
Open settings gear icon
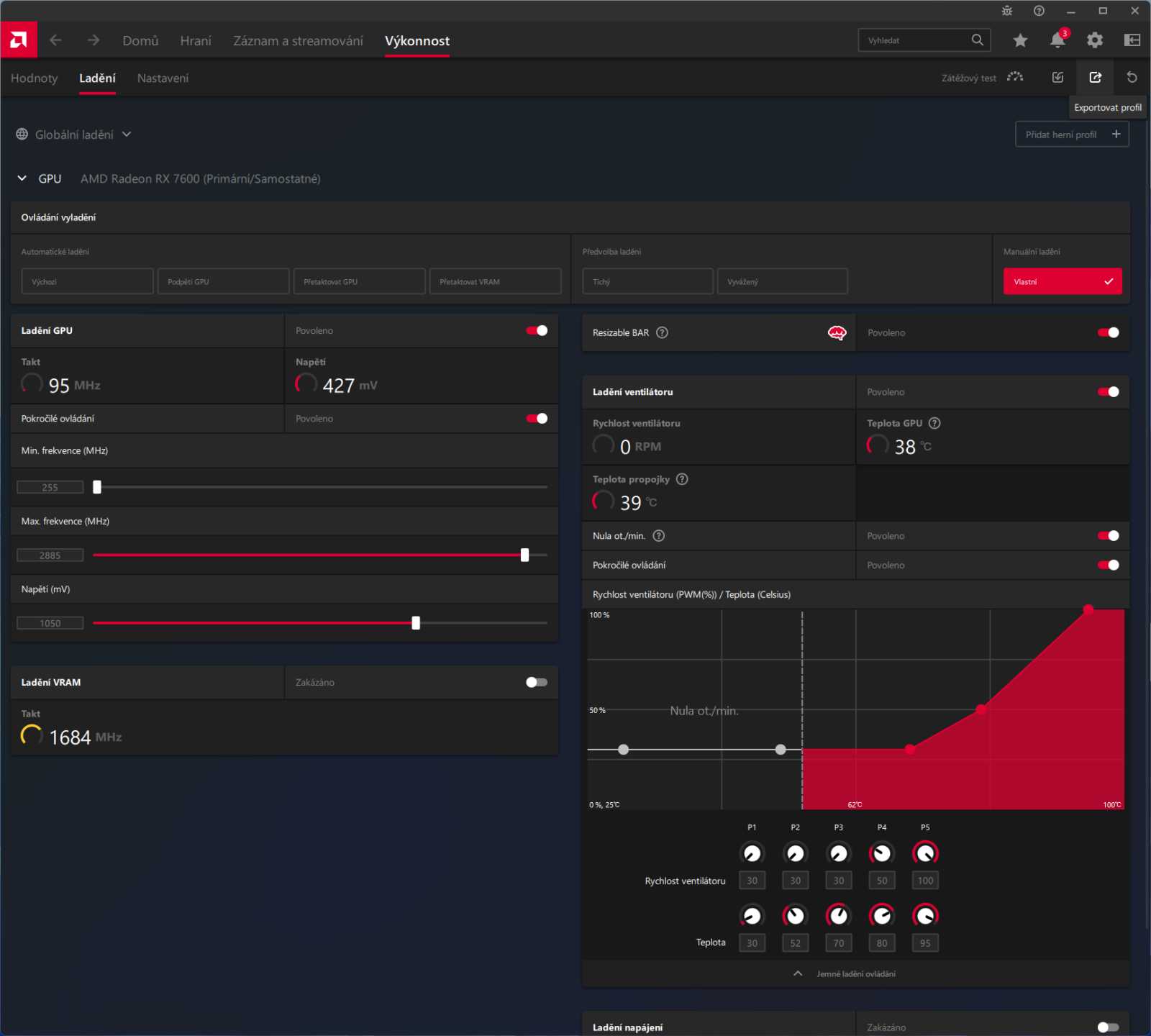(x=1095, y=40)
